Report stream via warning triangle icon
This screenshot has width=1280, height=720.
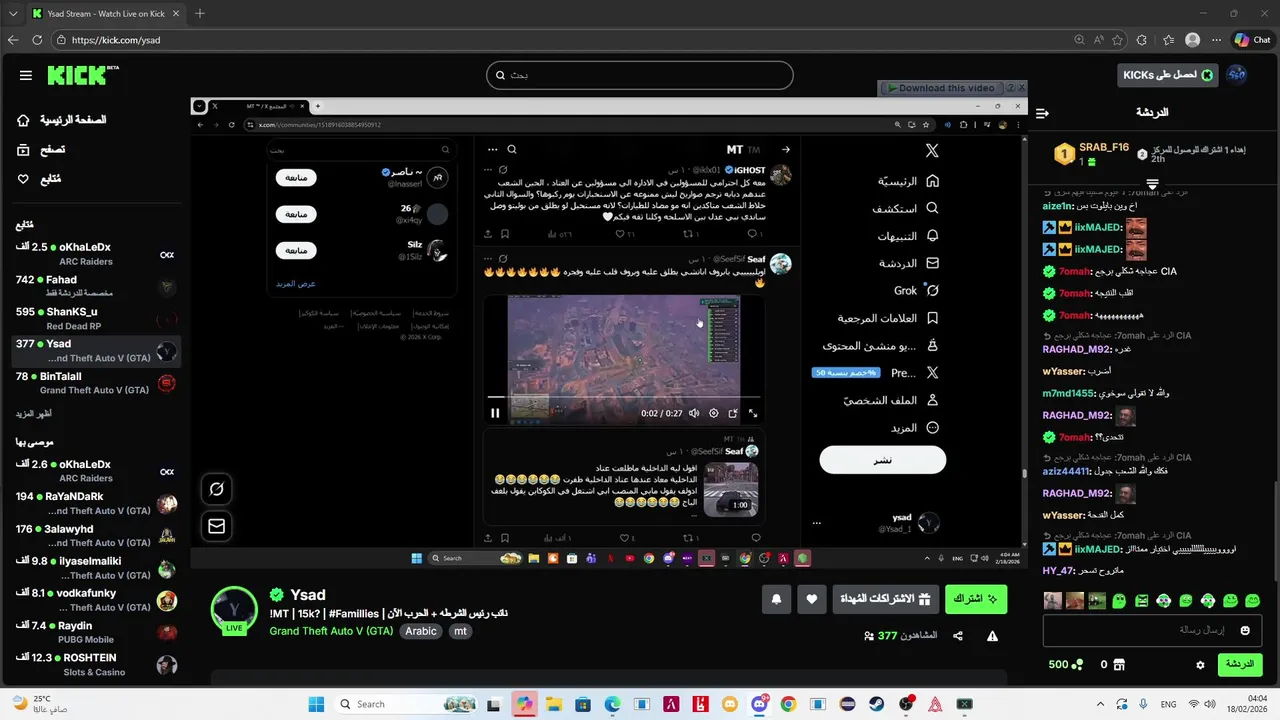[992, 636]
